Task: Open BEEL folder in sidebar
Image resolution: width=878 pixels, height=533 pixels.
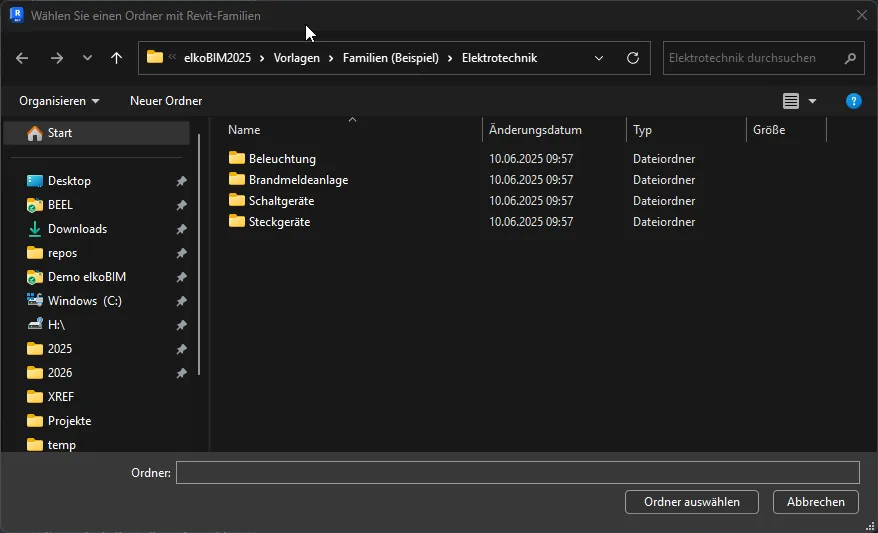Action: pyautogui.click(x=60, y=205)
